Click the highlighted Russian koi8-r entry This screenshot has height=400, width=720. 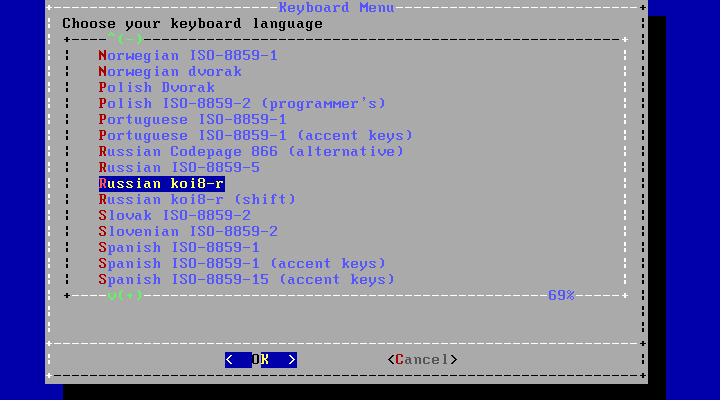click(162, 184)
